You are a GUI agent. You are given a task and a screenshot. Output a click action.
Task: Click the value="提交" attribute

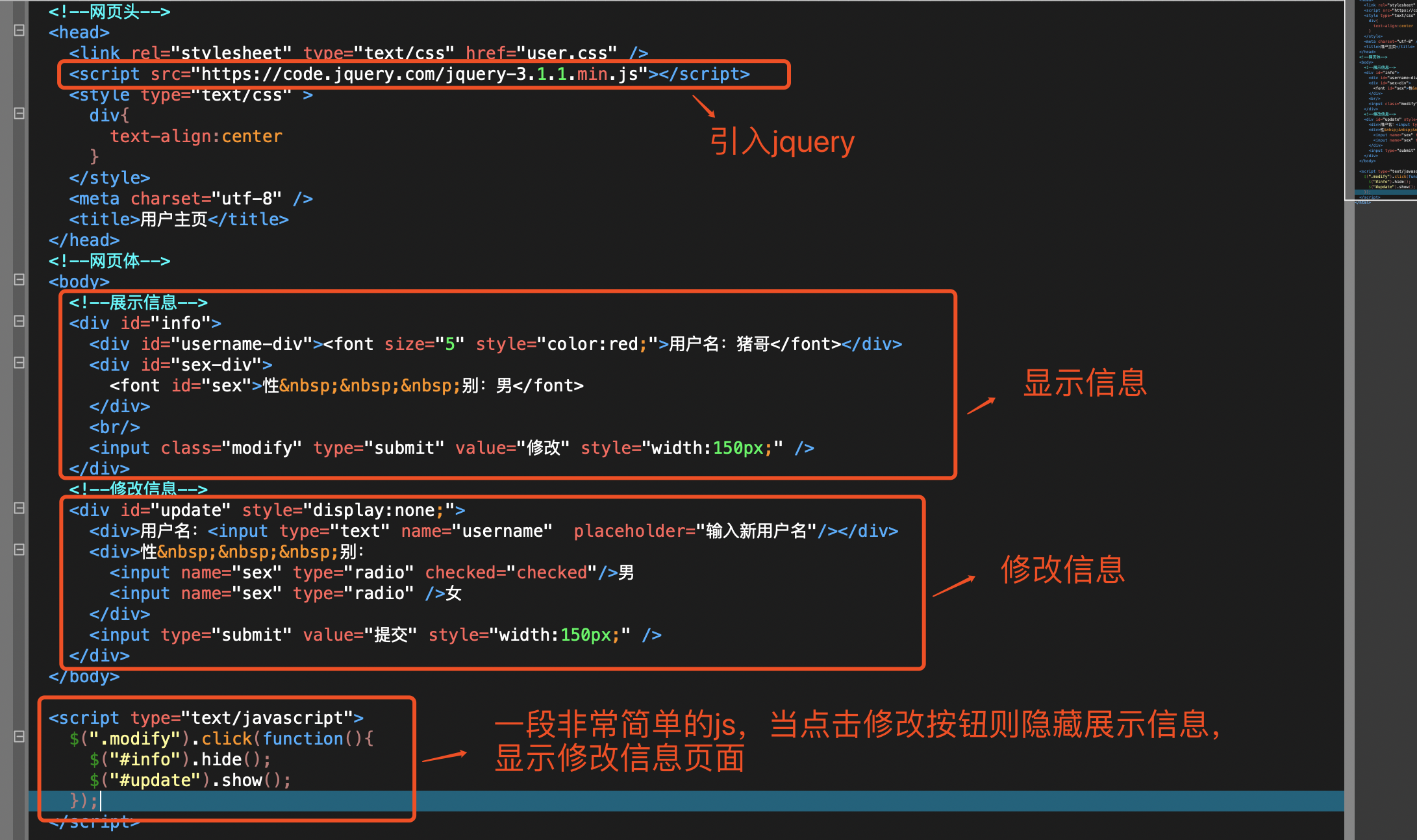(x=359, y=635)
